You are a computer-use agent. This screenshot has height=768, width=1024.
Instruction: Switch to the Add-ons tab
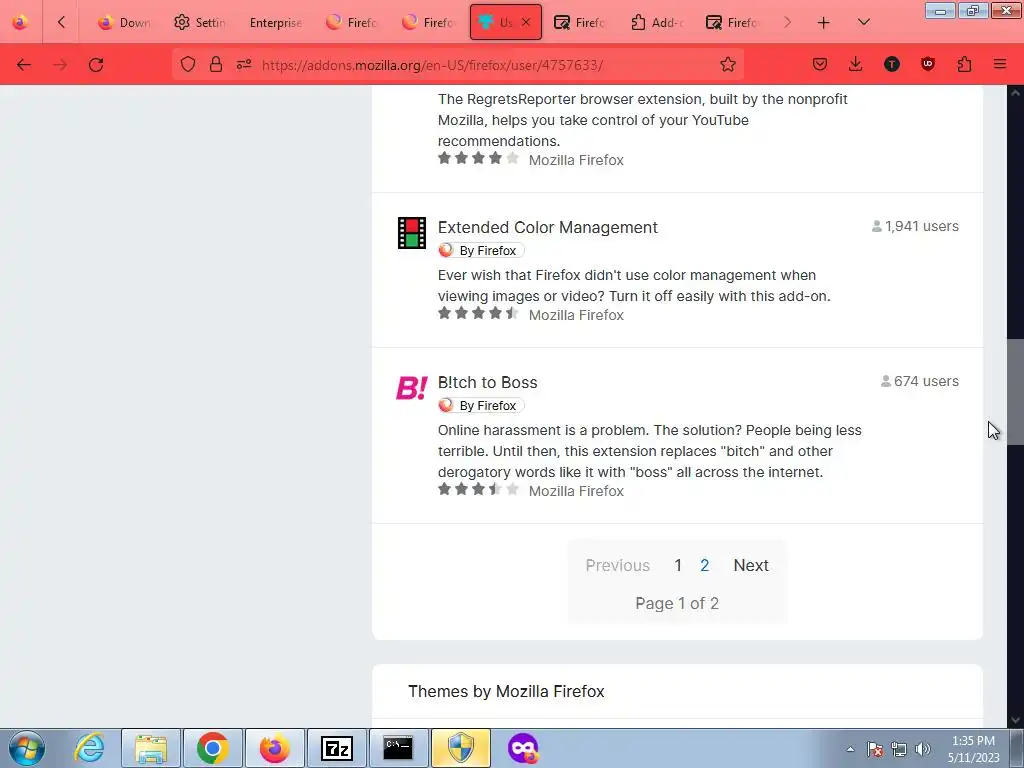(657, 22)
